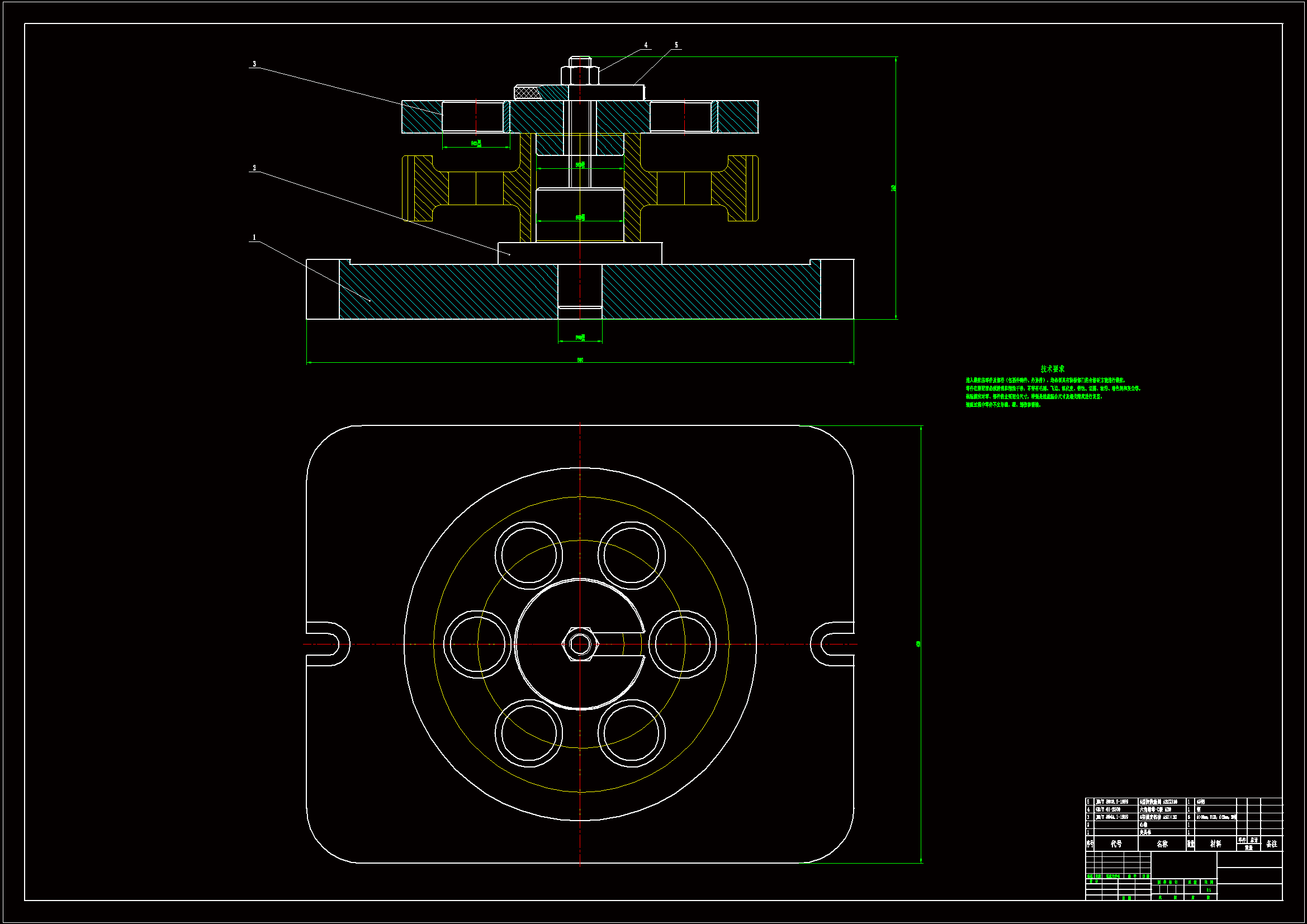Click balloon number 4 above the nut
Image resolution: width=1307 pixels, height=924 pixels.
pos(646,45)
